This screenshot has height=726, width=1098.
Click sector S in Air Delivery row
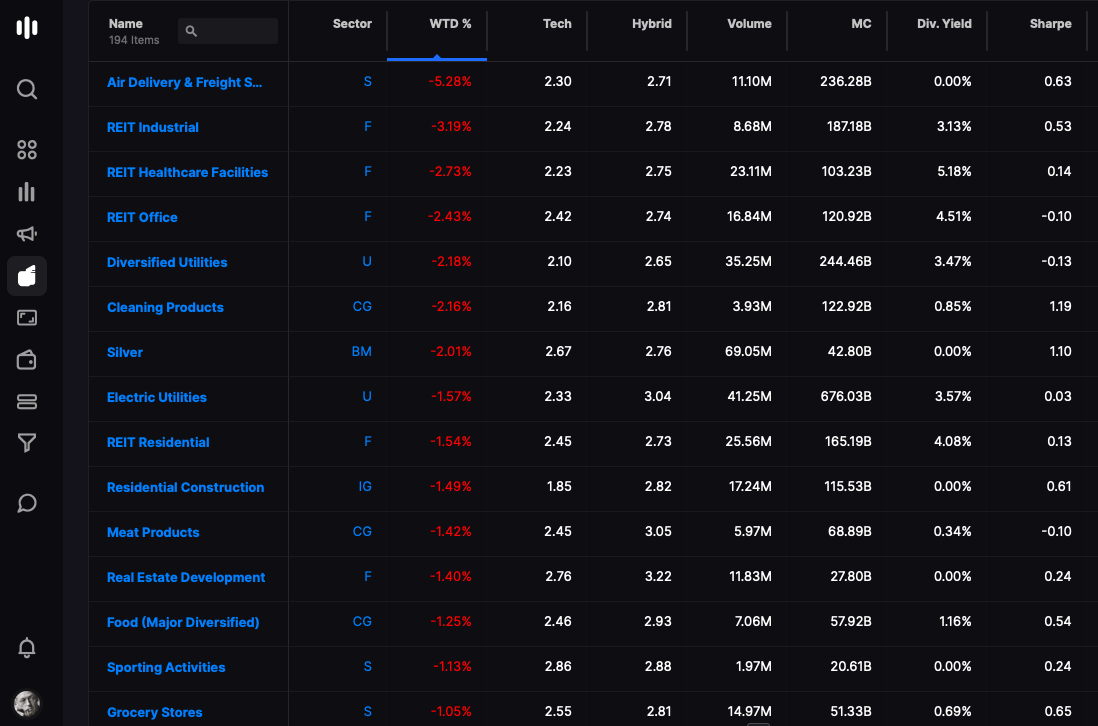tap(367, 82)
